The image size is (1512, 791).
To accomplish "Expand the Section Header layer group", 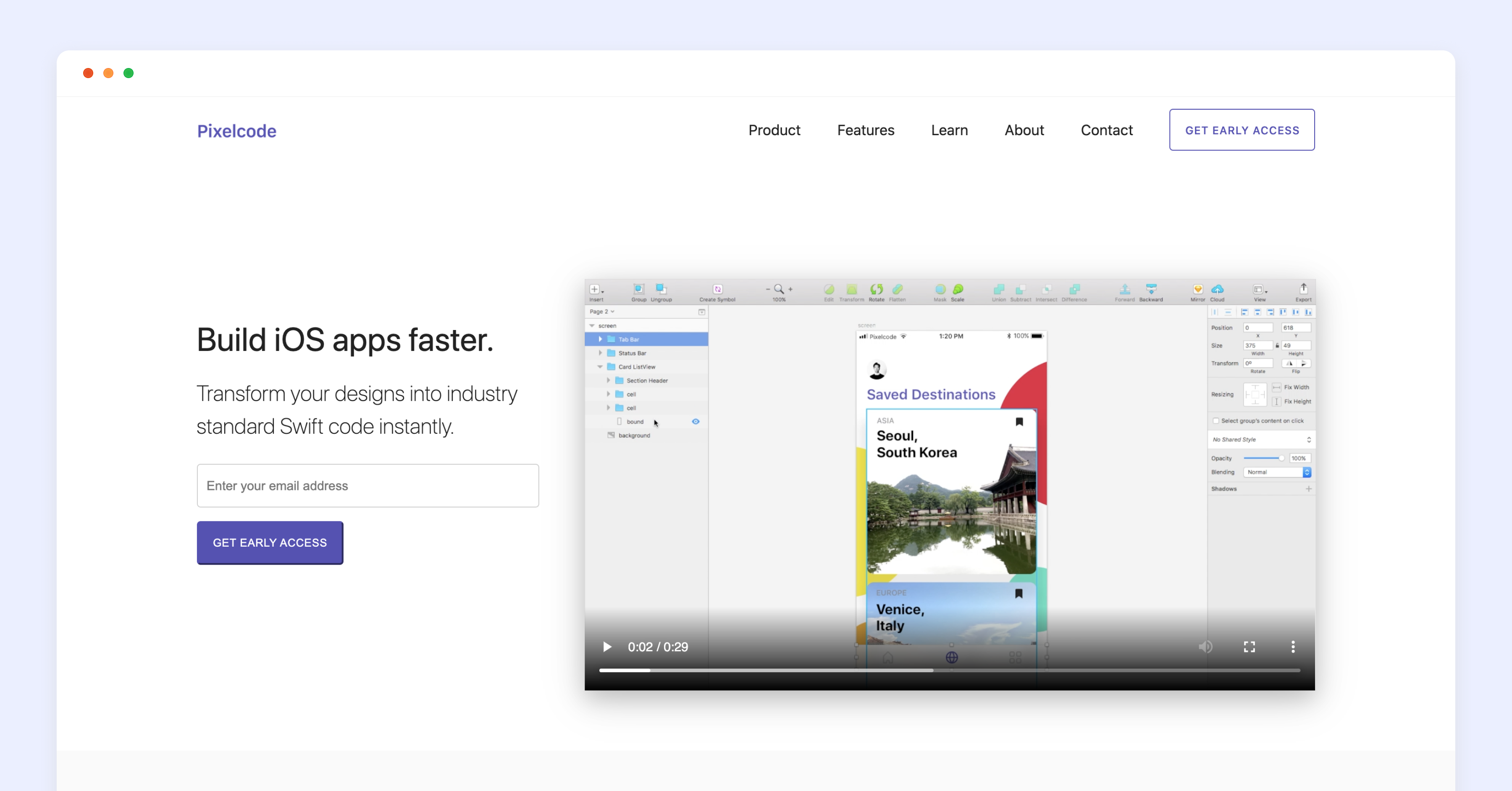I will (x=608, y=381).
